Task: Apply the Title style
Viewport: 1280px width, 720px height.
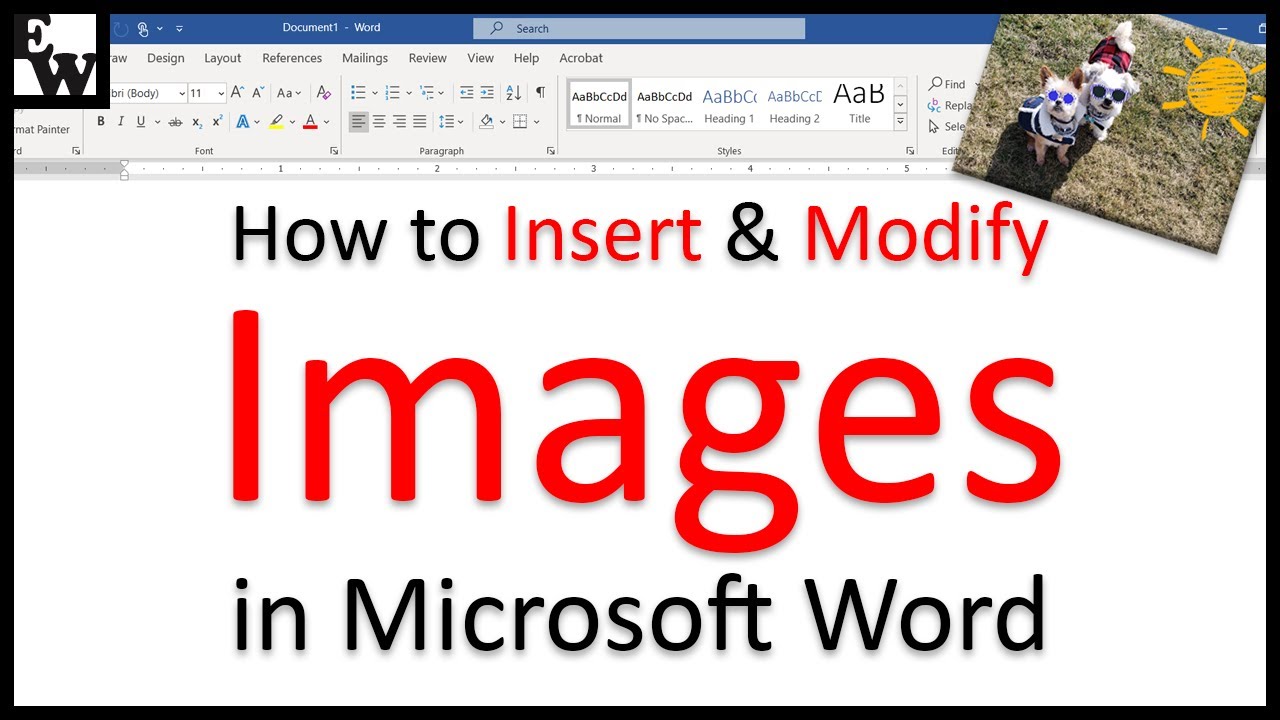Action: pyautogui.click(x=860, y=105)
